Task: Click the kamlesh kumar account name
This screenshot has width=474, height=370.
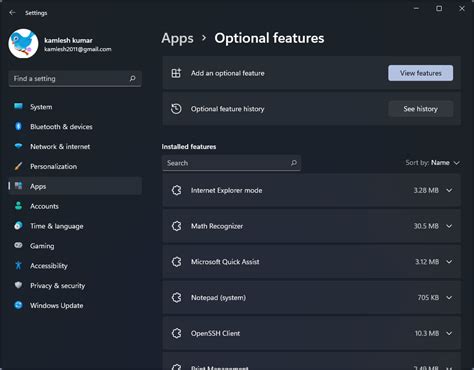Action: (68, 40)
